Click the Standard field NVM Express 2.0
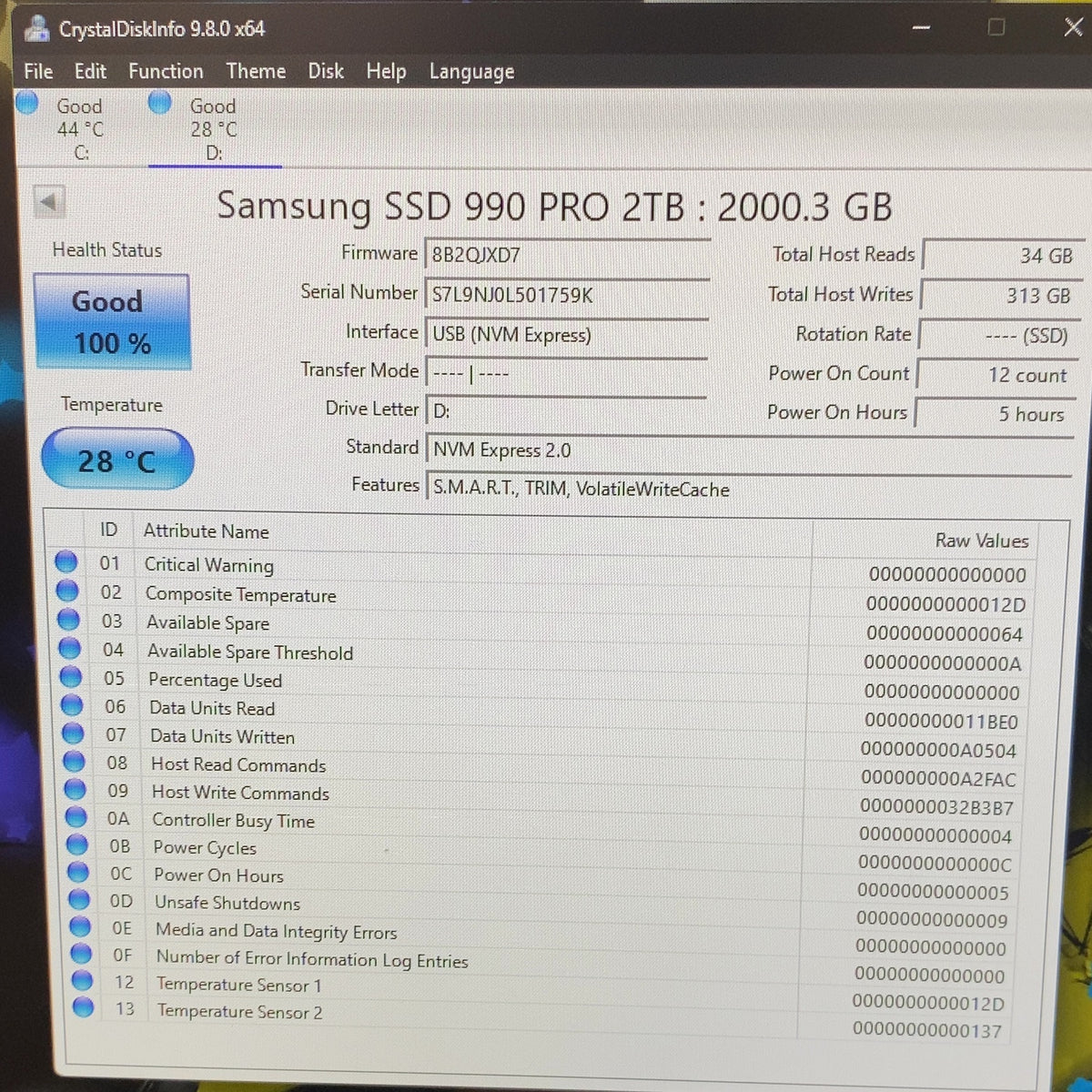This screenshot has height=1092, width=1092. (x=749, y=450)
